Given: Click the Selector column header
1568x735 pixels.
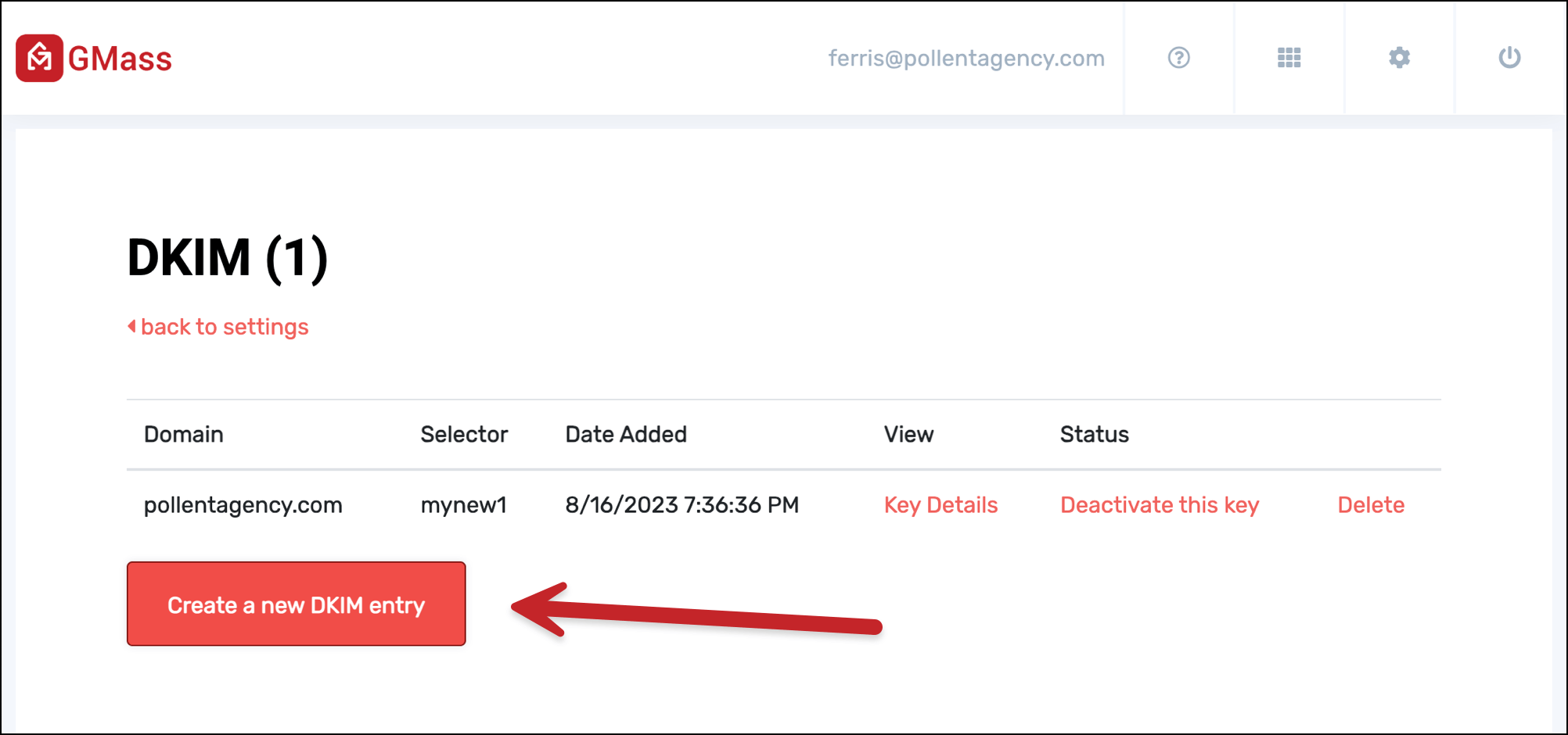Looking at the screenshot, I should pos(464,435).
